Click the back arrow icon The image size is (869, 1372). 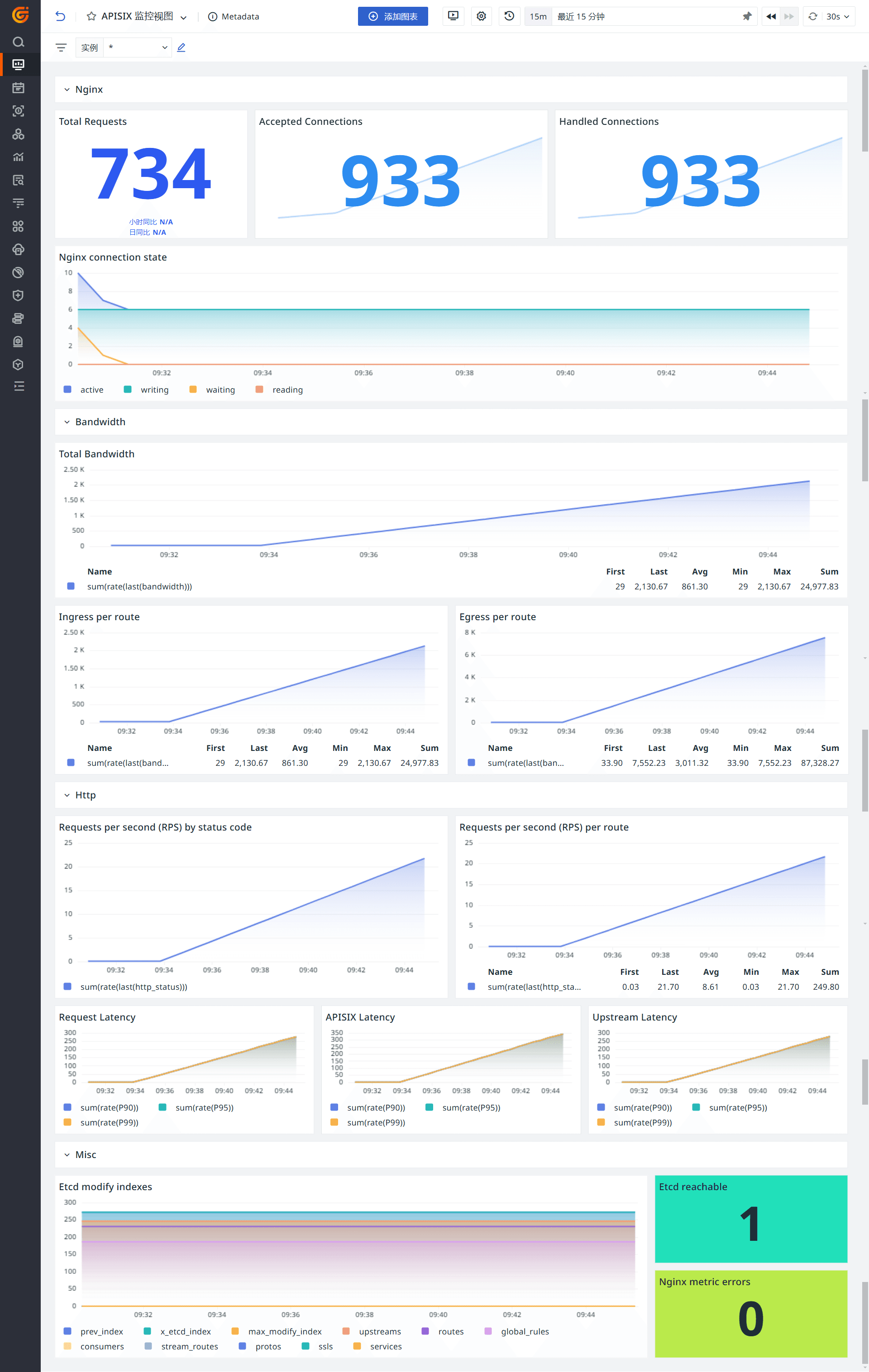click(x=61, y=17)
